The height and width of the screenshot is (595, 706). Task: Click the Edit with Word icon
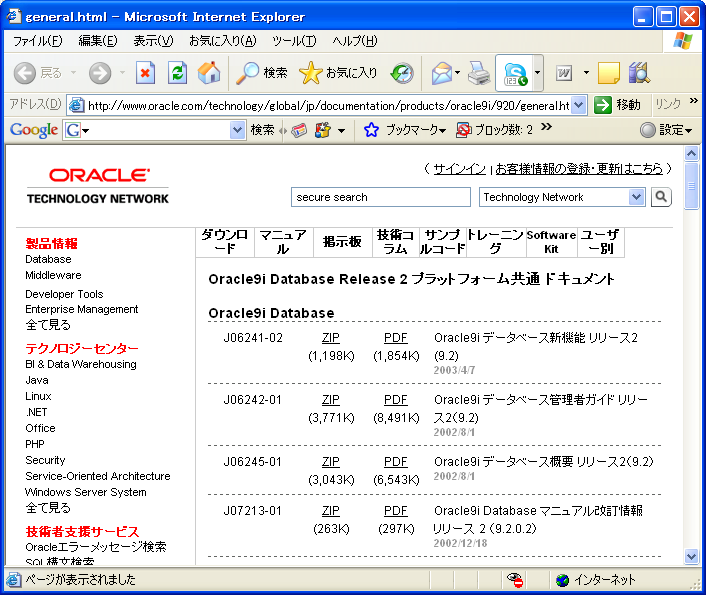(x=564, y=73)
